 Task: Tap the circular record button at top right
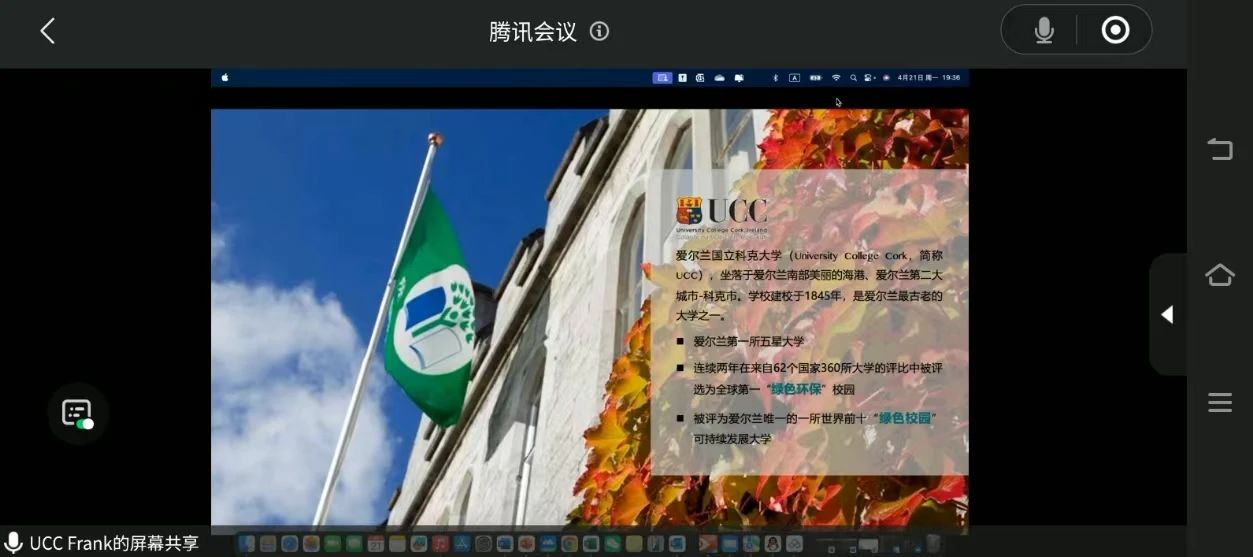click(1115, 31)
